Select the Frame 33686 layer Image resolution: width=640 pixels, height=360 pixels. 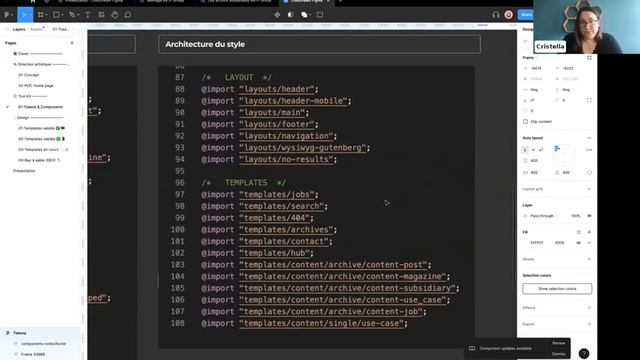[33, 354]
